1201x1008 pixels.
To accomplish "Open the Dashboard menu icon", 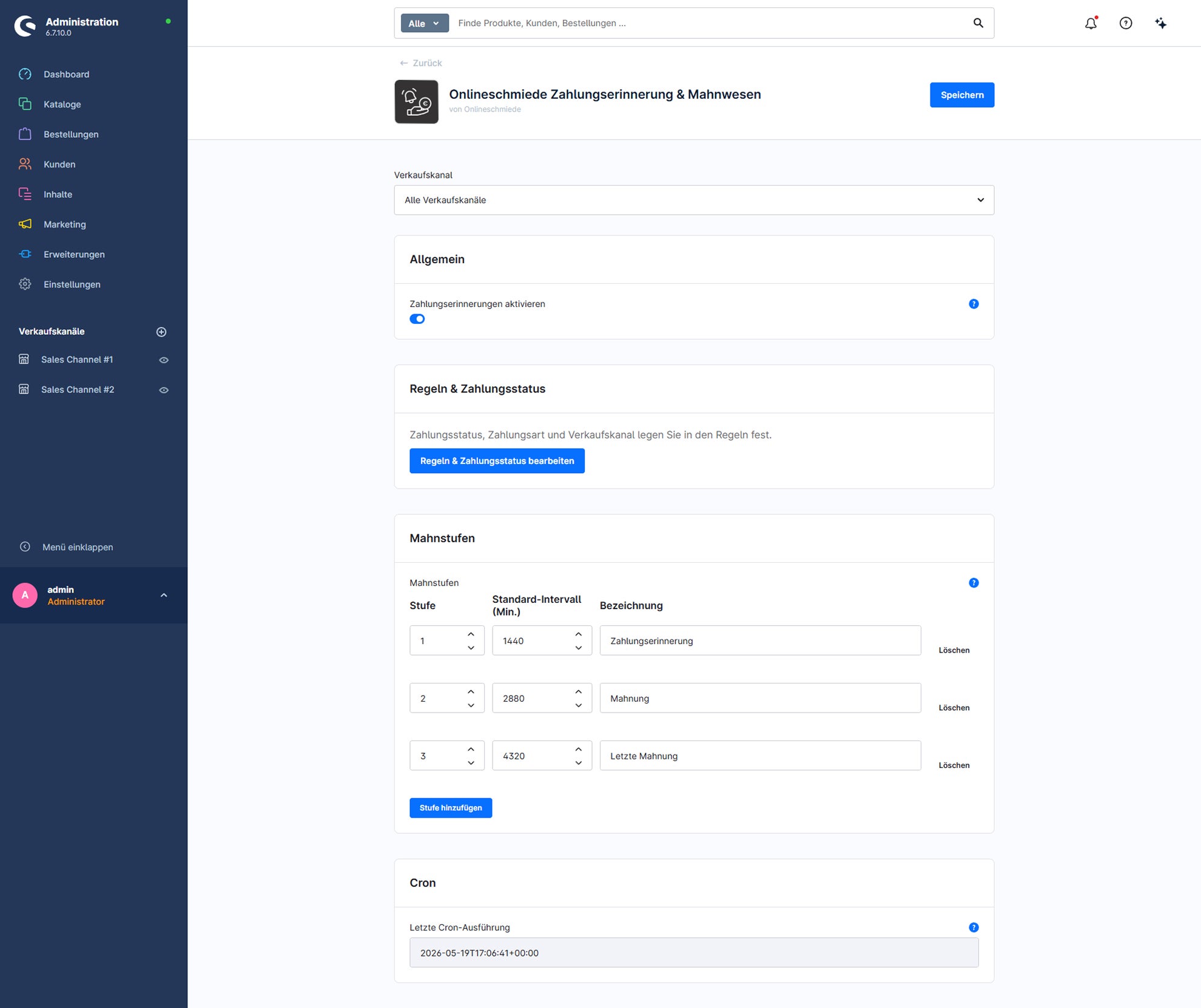I will pyautogui.click(x=25, y=74).
